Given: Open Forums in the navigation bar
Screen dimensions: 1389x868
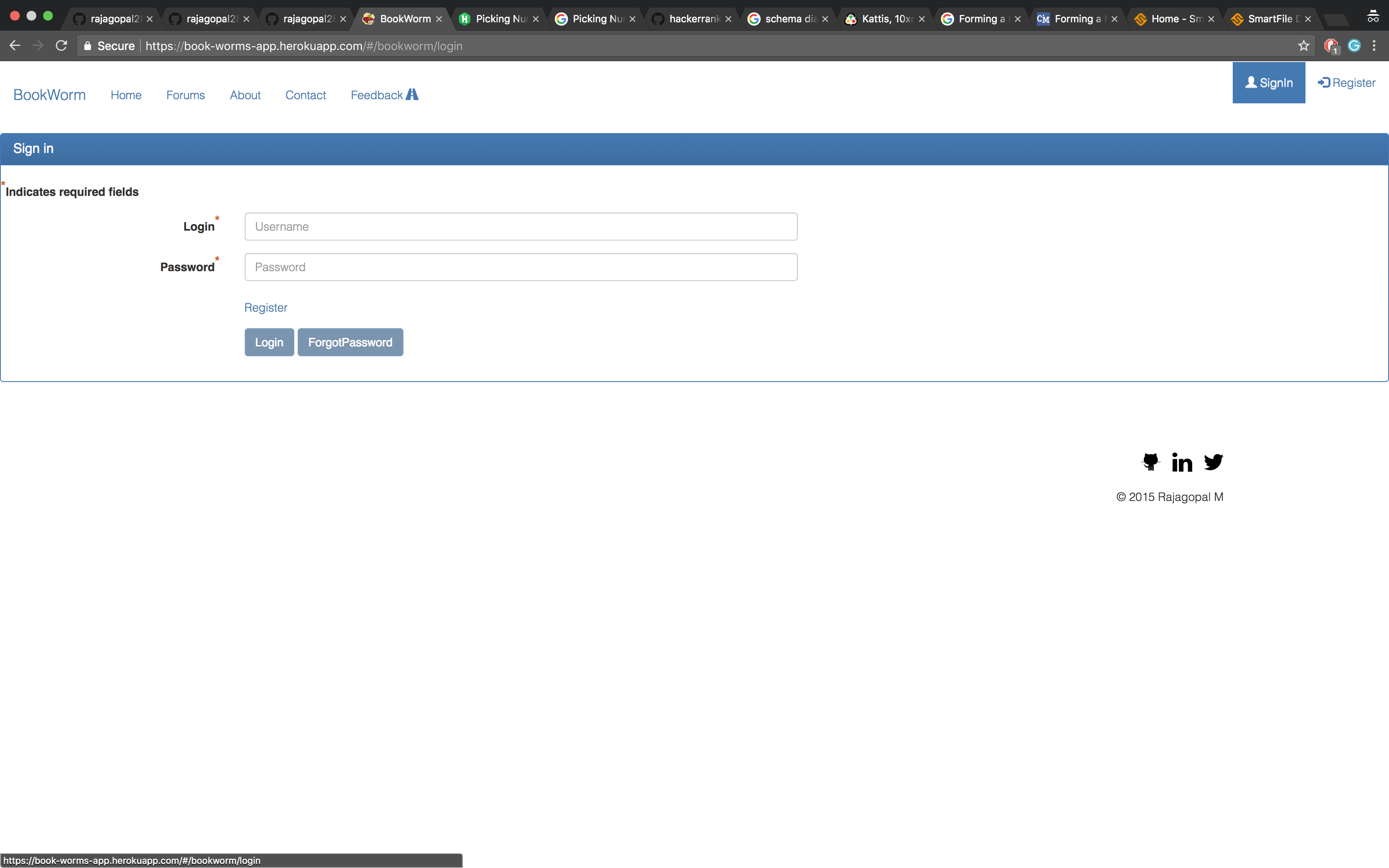Looking at the screenshot, I should (x=185, y=95).
